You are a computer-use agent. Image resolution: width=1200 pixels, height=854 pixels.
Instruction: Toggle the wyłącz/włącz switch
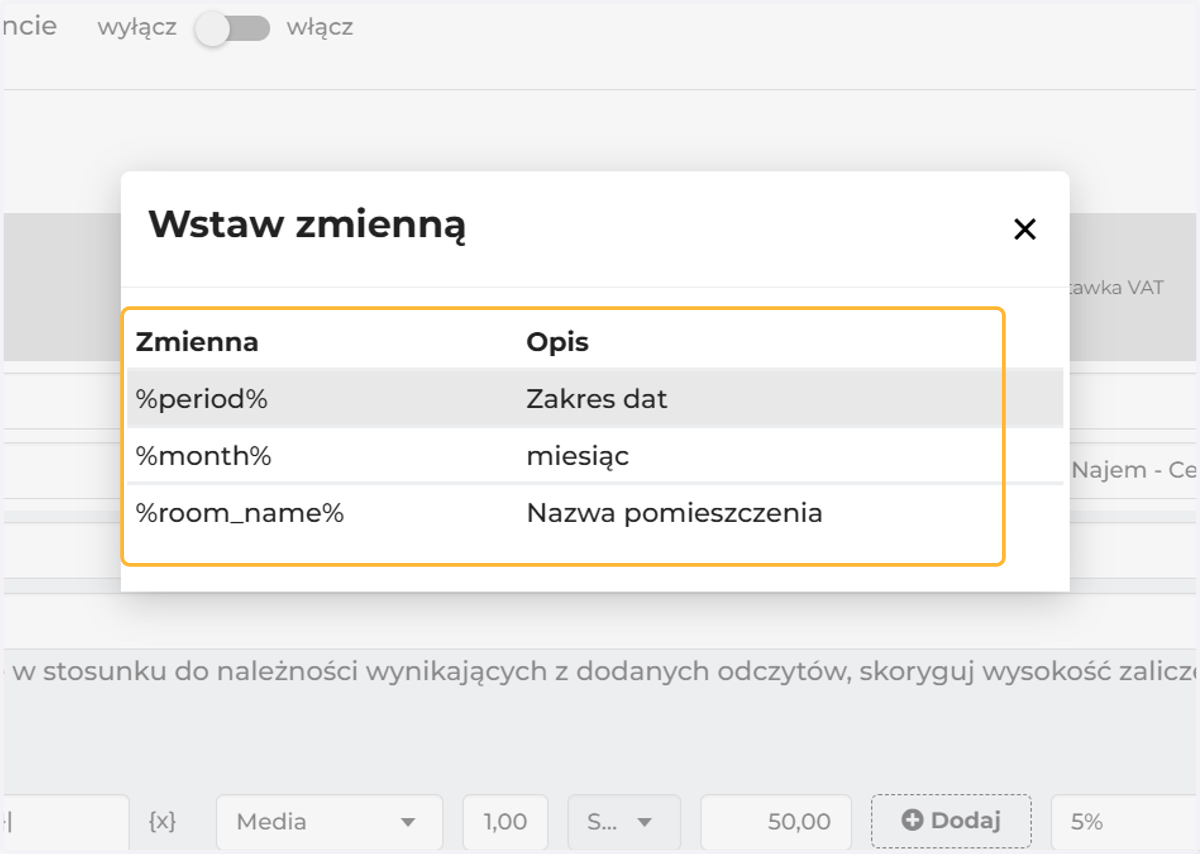[x=233, y=29]
